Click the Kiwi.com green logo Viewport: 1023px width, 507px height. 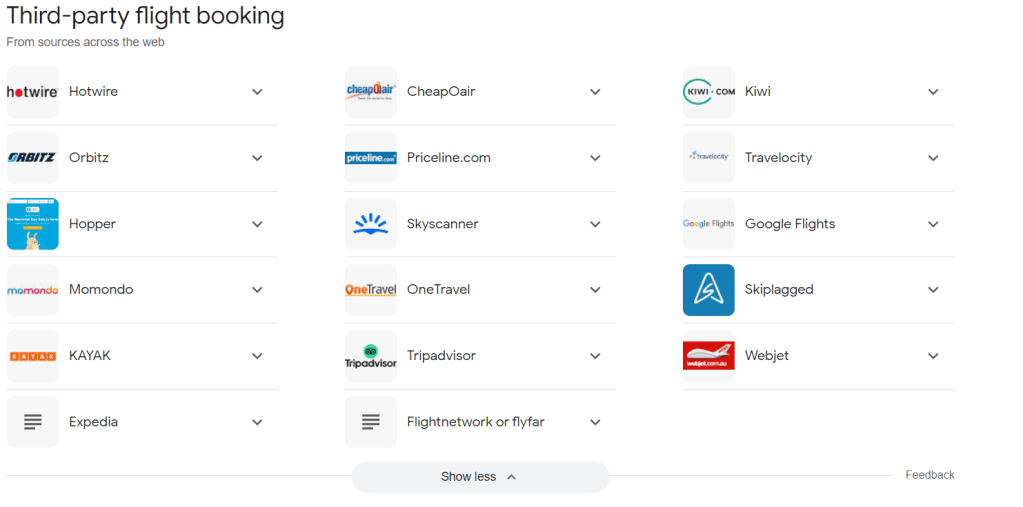709,92
